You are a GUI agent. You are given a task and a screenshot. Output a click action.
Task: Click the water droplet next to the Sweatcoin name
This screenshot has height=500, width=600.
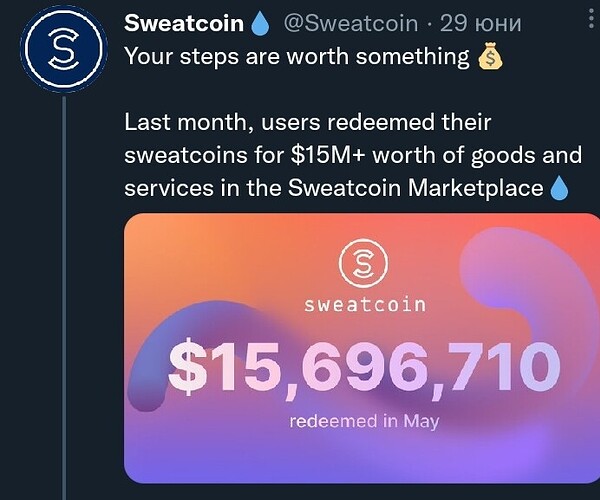pyautogui.click(x=260, y=23)
